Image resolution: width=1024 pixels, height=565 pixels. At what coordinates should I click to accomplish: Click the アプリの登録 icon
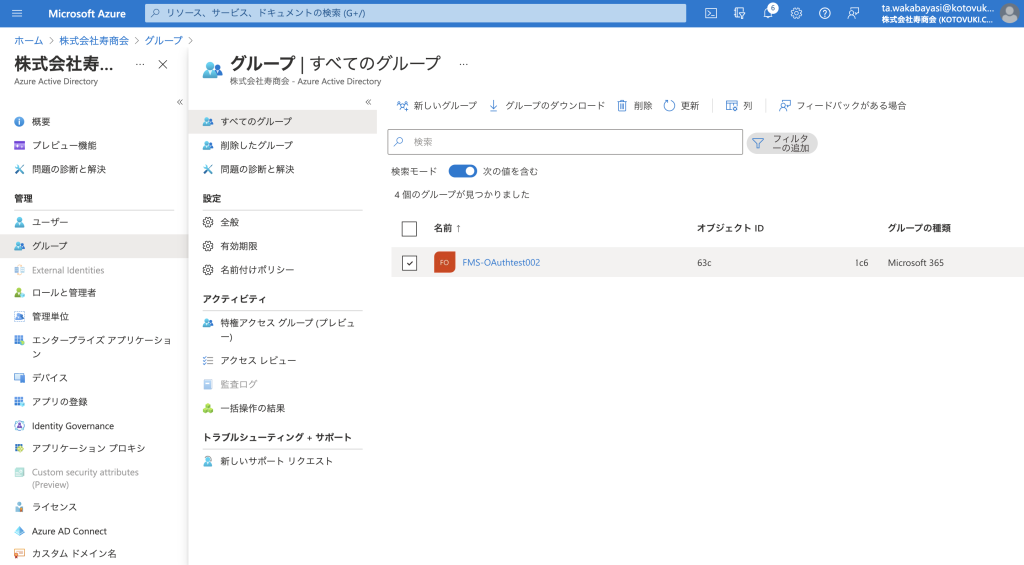point(20,401)
